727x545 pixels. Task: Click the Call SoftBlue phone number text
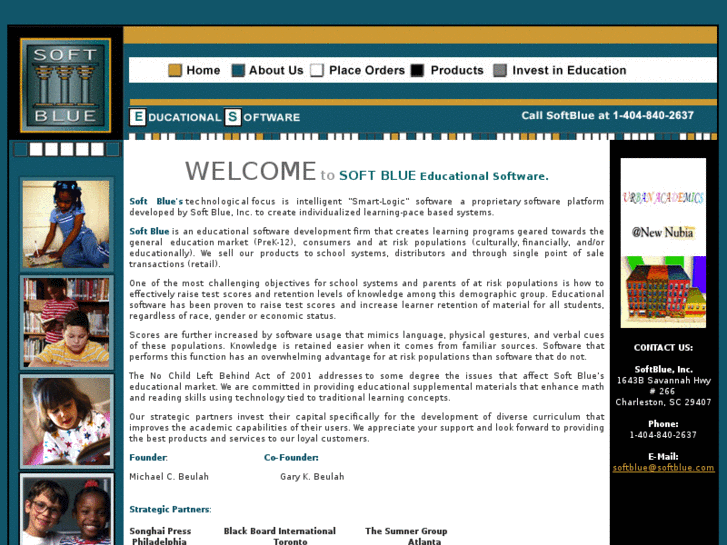coord(607,115)
